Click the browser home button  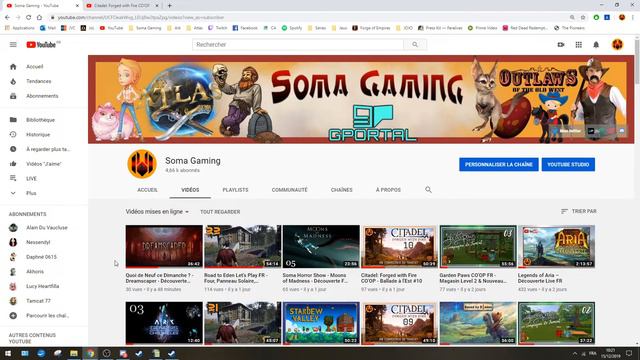tap(39, 18)
